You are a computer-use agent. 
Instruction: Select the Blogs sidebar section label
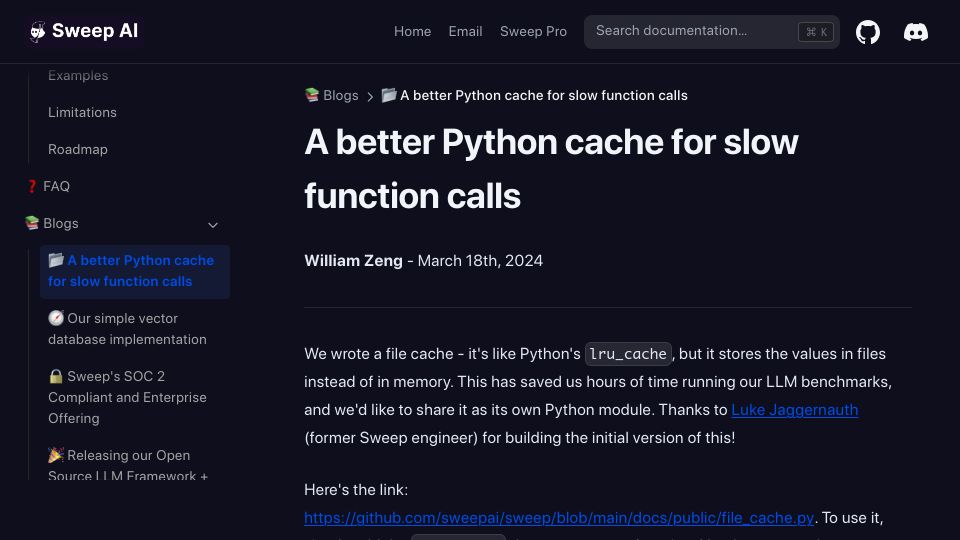(x=61, y=223)
